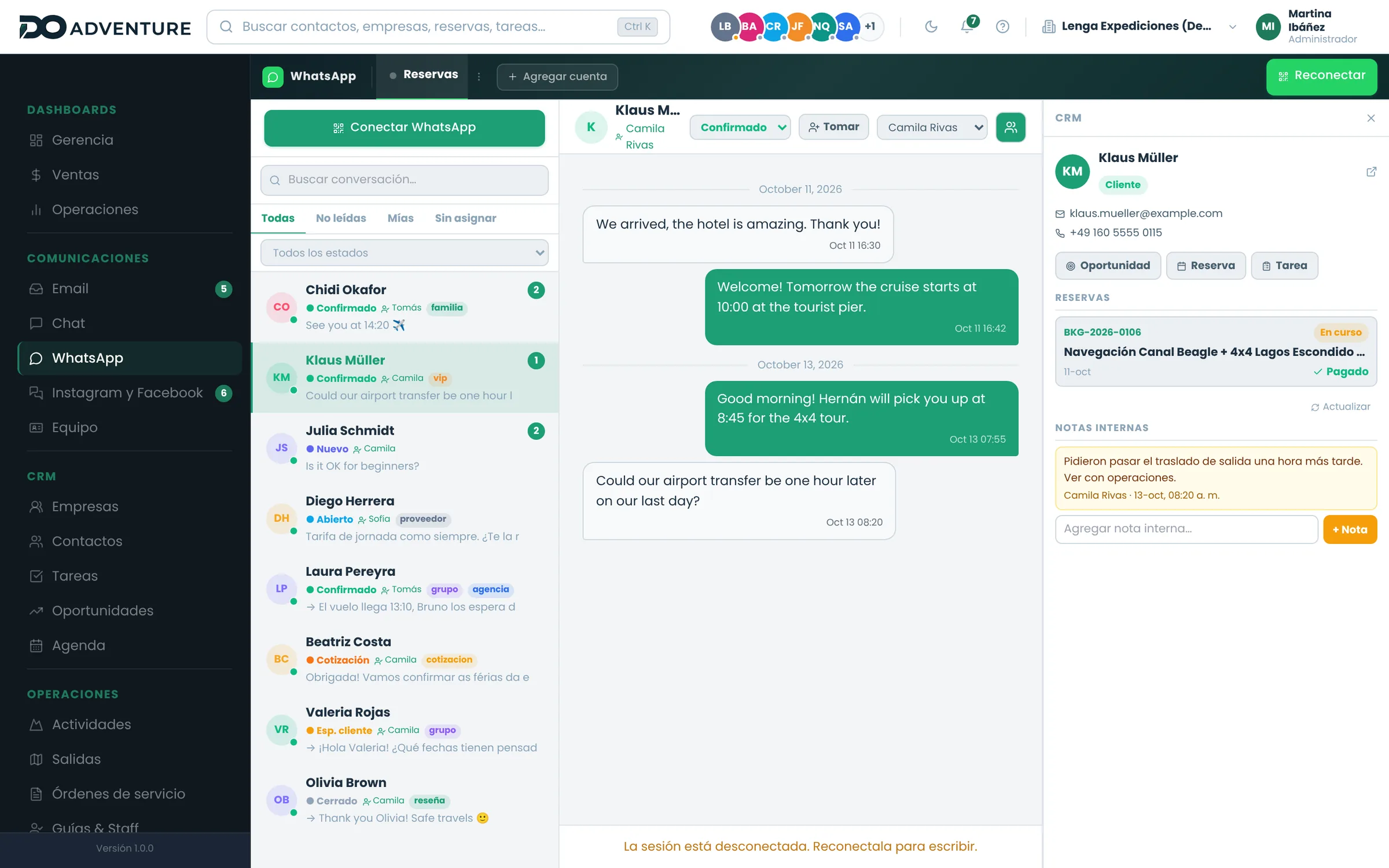Open booking BKG-2026-0106 card
The width and height of the screenshot is (1389, 868).
click(1215, 351)
